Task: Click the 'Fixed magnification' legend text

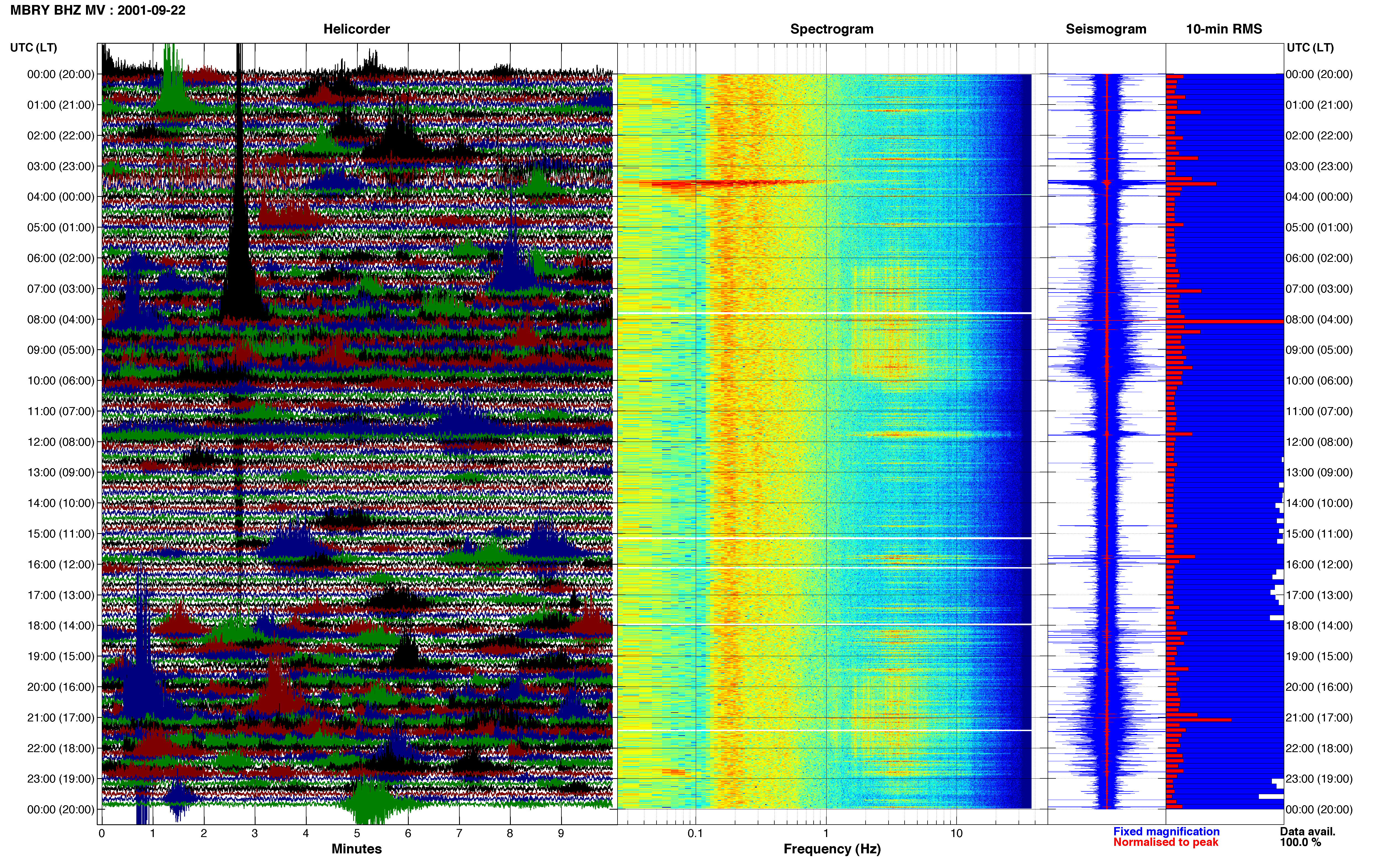Action: point(1166,832)
